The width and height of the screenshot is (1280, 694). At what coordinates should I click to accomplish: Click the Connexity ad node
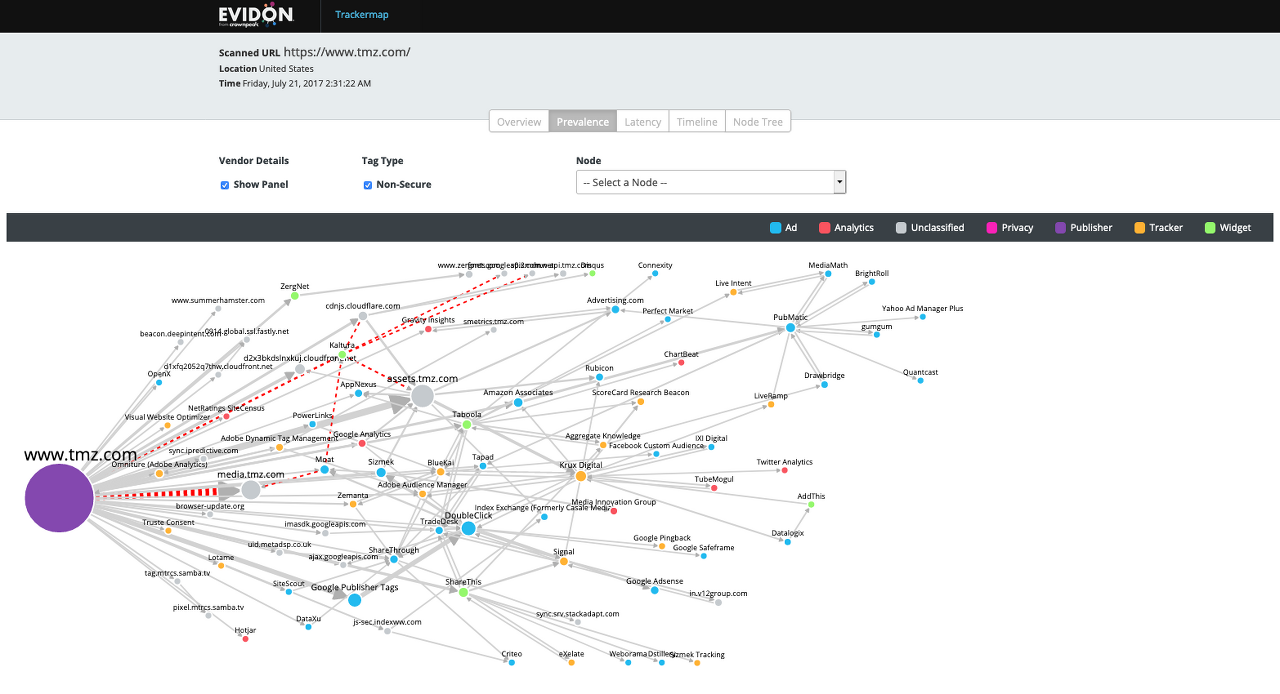click(655, 273)
